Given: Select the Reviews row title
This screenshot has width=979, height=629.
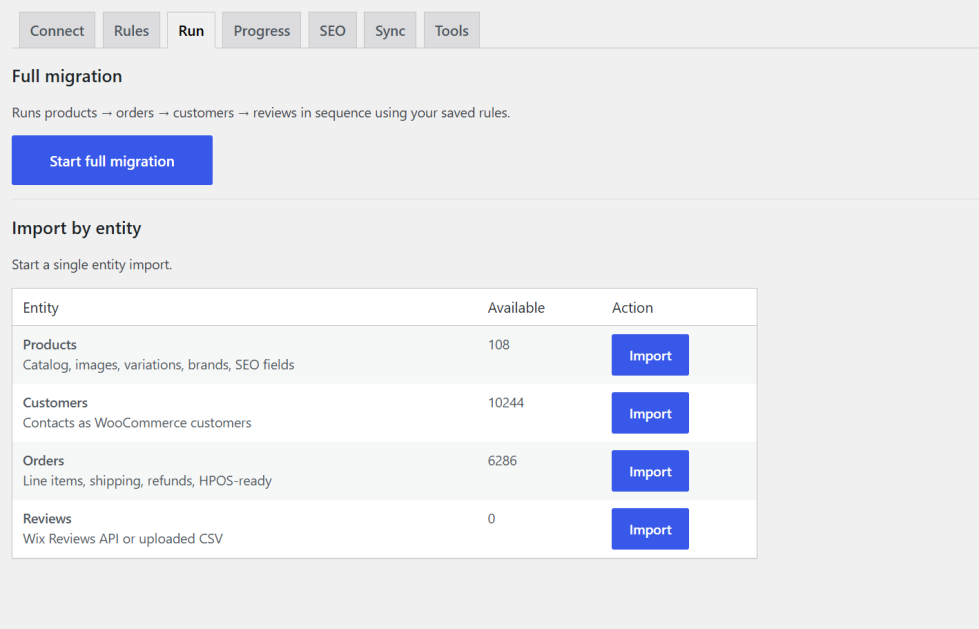Looking at the screenshot, I should [47, 519].
